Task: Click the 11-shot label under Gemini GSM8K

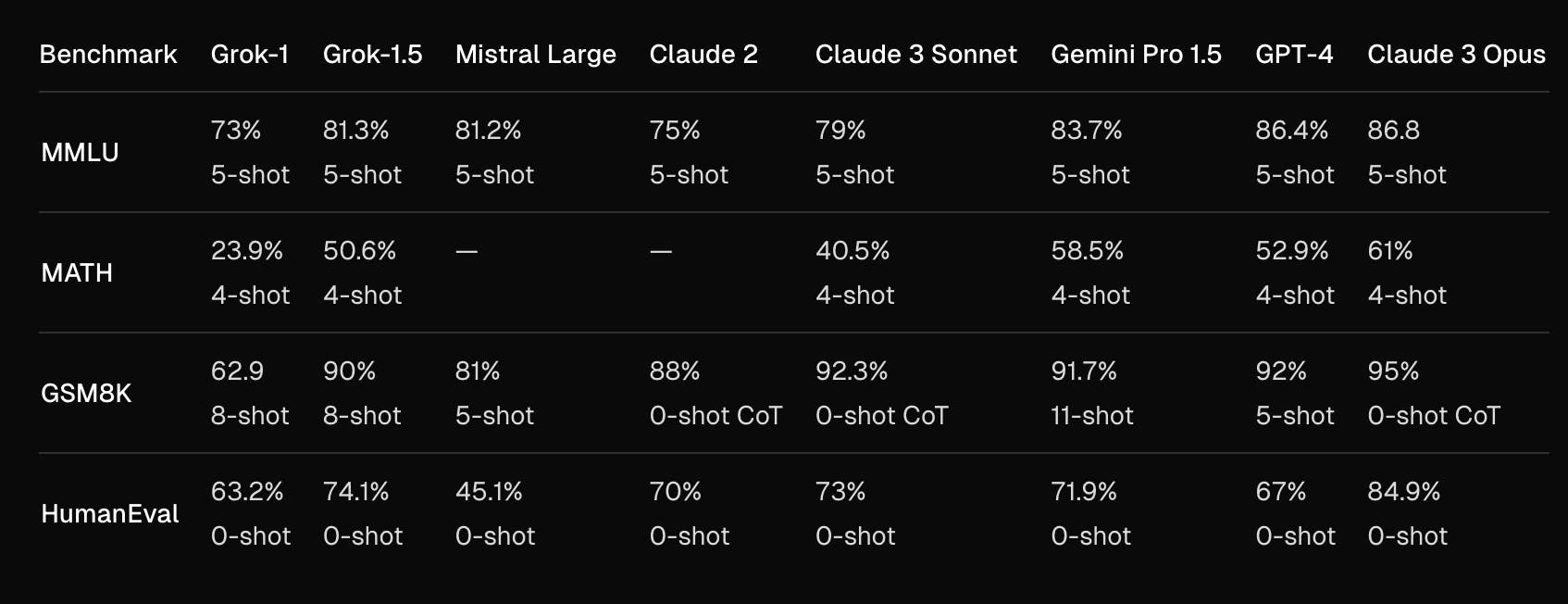Action: coord(1091,416)
